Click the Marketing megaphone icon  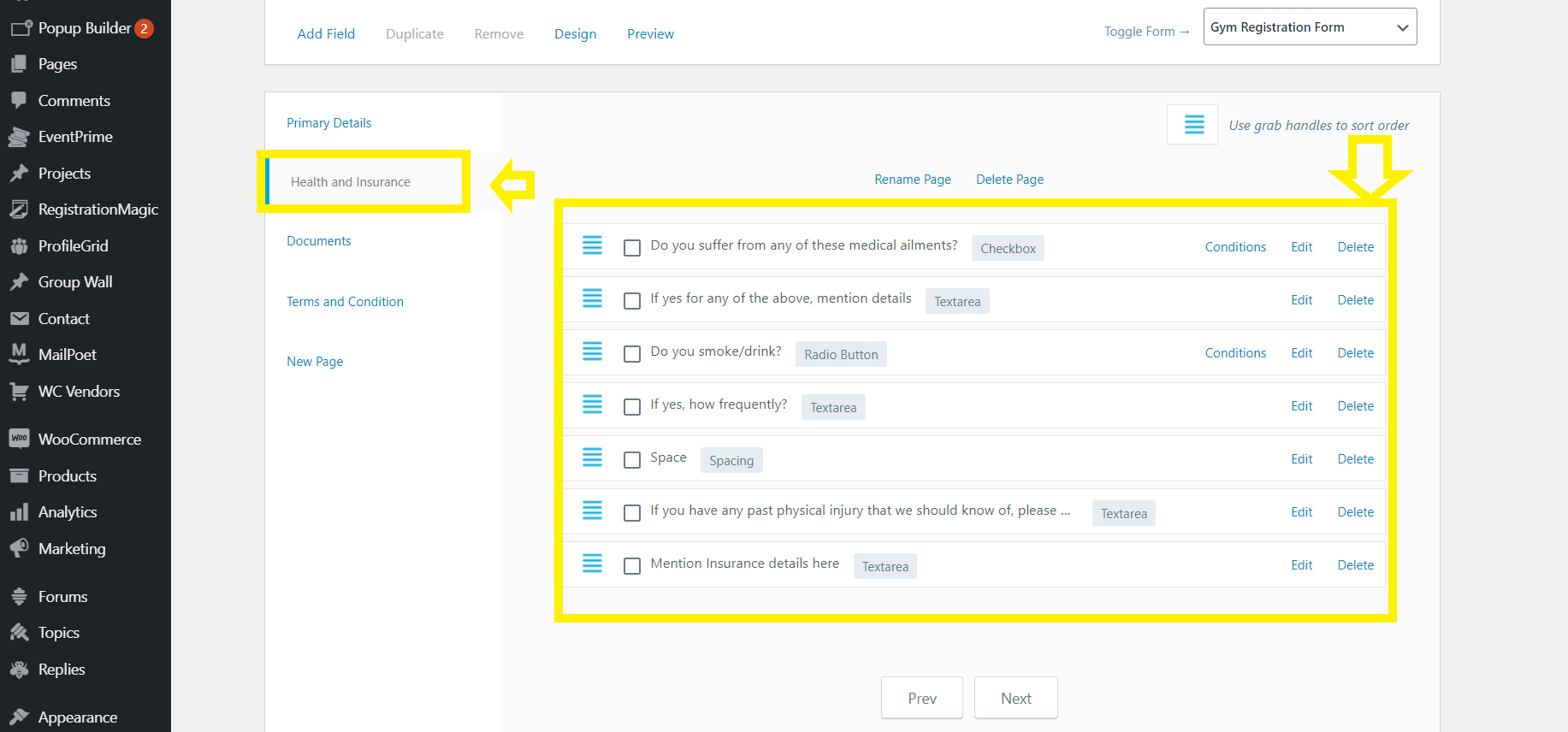[19, 548]
